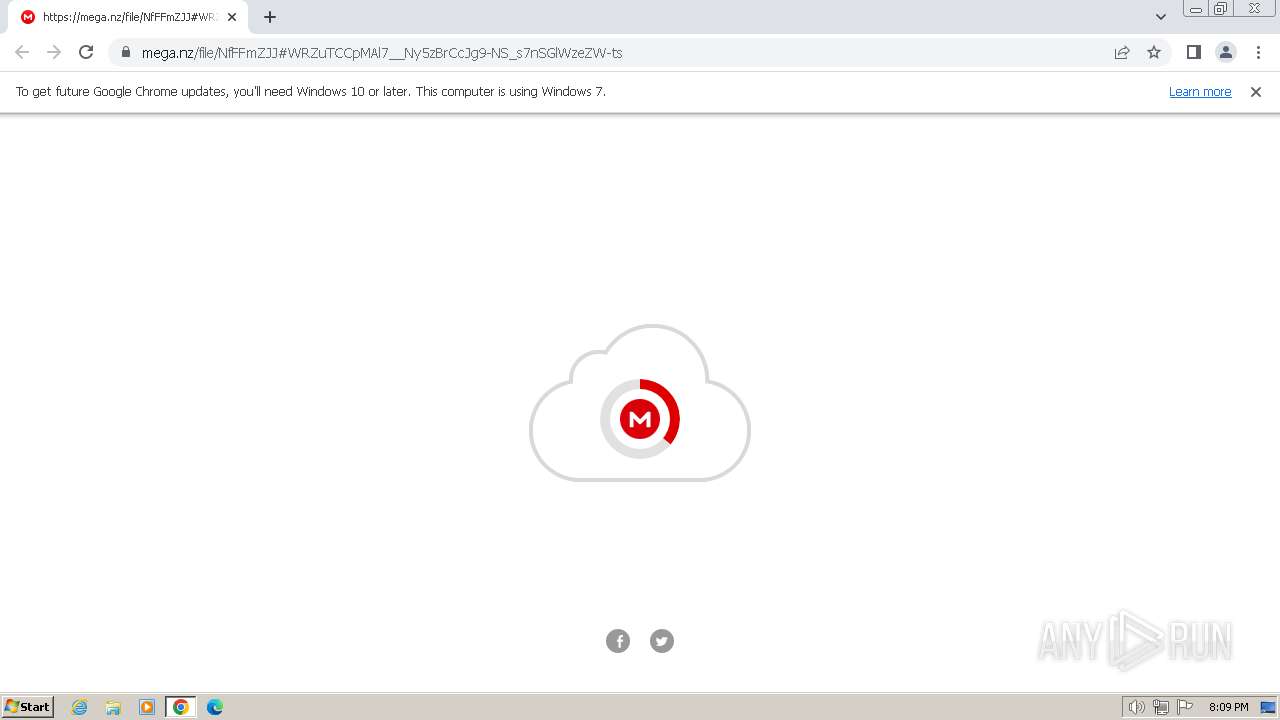Screen dimensions: 1280x720
Task: Click the Show desktop tray icon
Action: 1268,707
